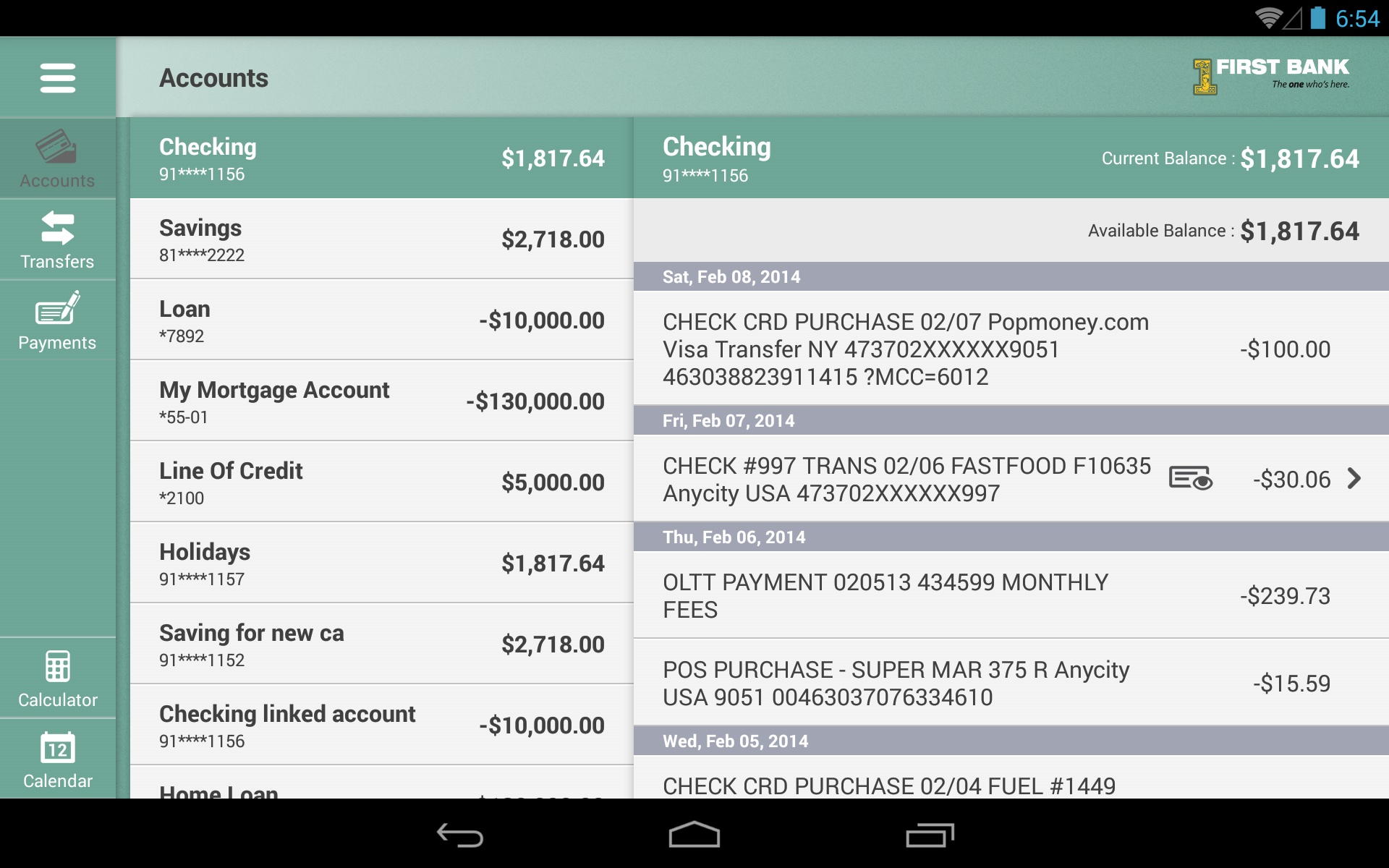Switch to the Transfers tab
This screenshot has height=868, width=1389.
pyautogui.click(x=58, y=239)
